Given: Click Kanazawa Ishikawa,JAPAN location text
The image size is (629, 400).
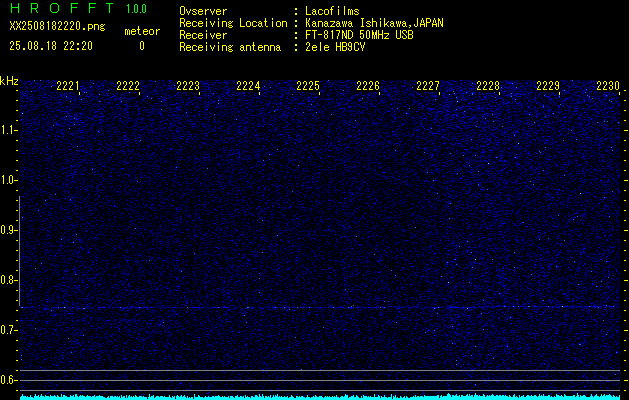Looking at the screenshot, I should coord(374,23).
